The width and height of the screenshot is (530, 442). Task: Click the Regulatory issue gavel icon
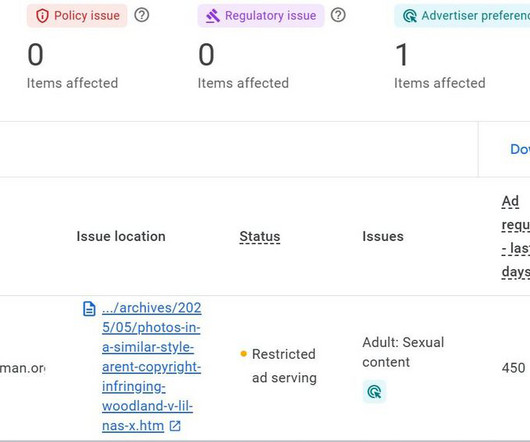213,16
